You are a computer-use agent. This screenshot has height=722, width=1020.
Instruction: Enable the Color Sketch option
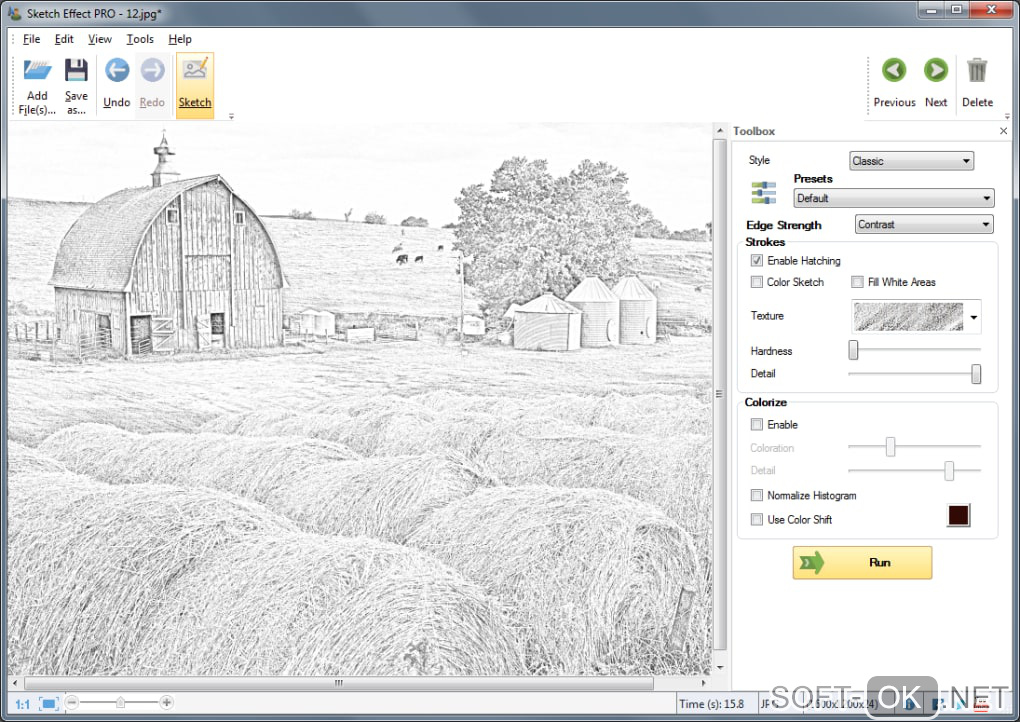[x=757, y=283]
